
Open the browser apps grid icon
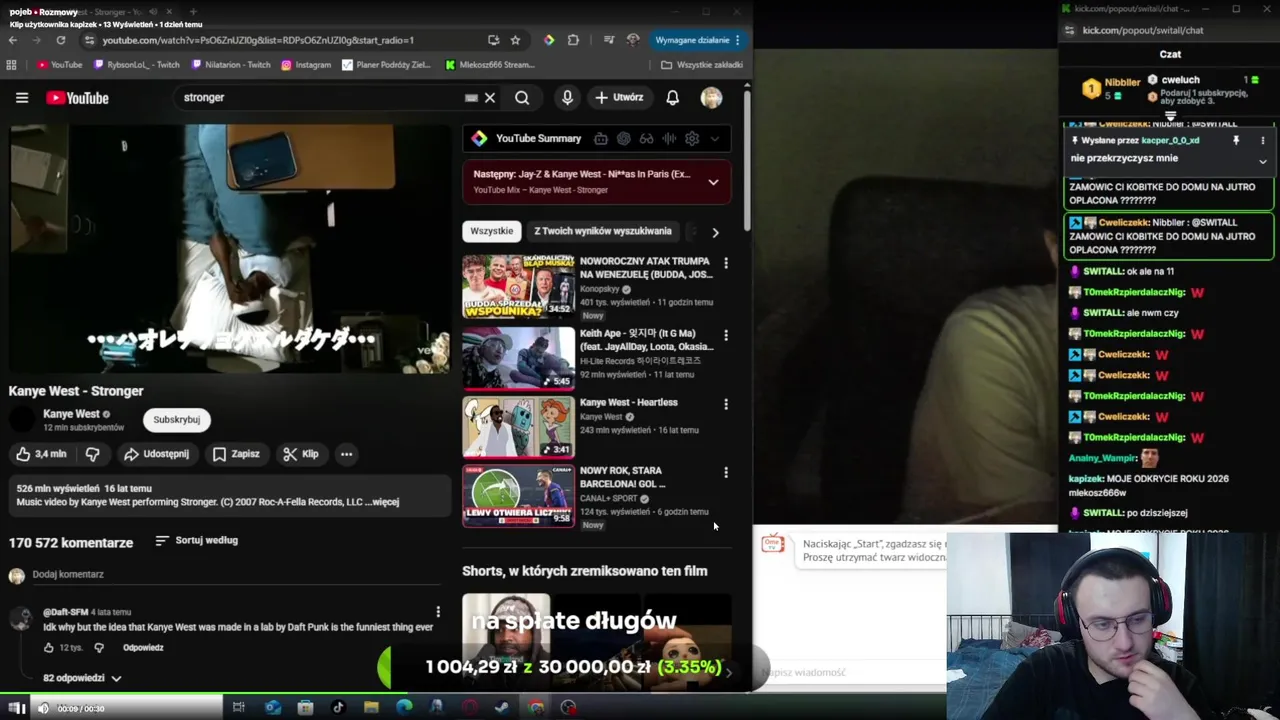11,65
